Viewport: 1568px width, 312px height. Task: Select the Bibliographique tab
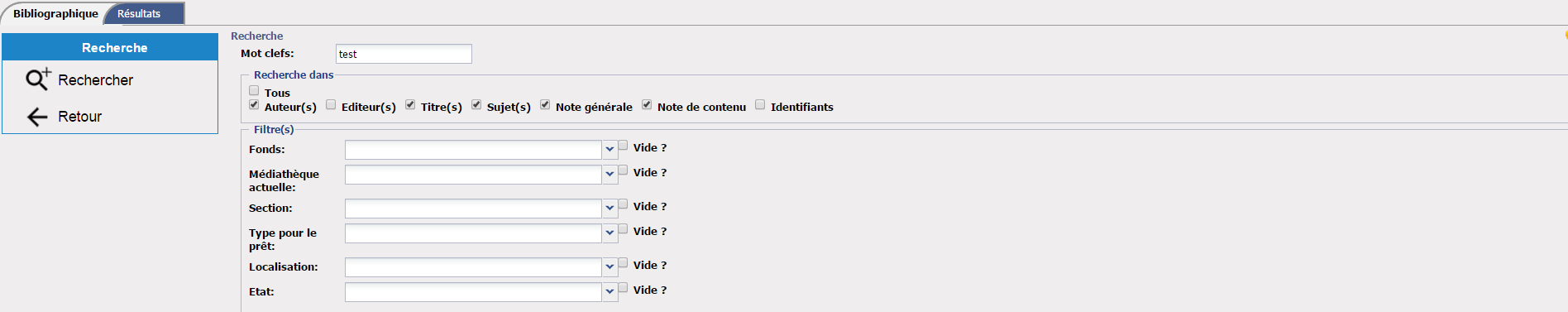(55, 13)
